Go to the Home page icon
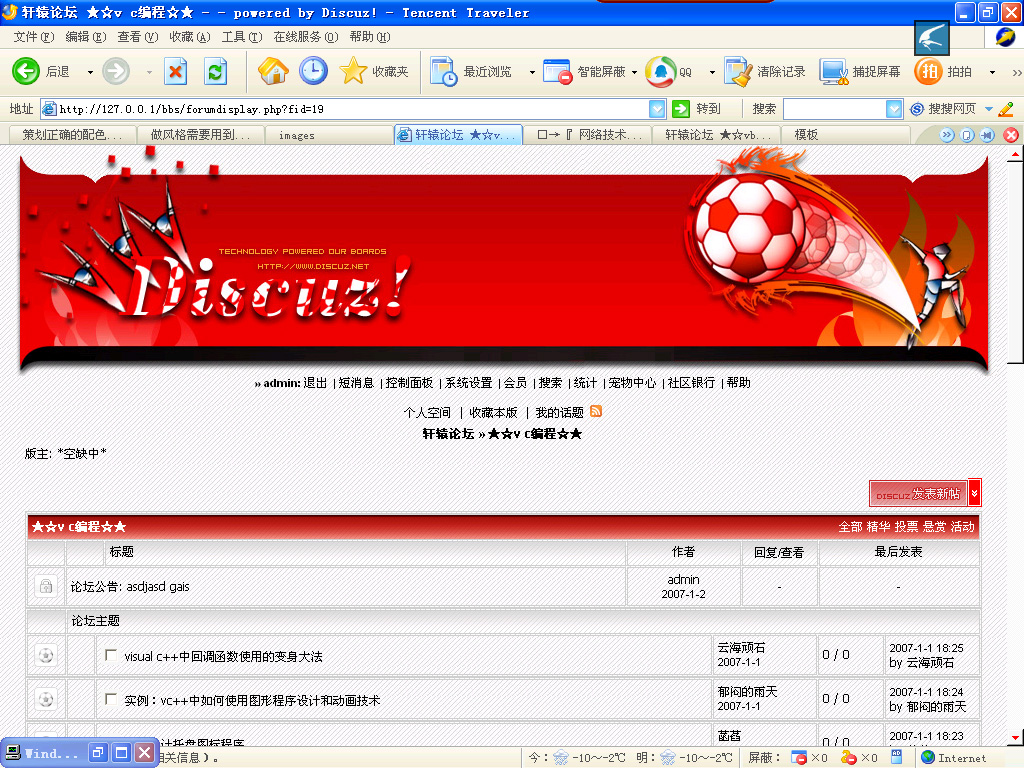This screenshot has height=768, width=1024. (273, 71)
